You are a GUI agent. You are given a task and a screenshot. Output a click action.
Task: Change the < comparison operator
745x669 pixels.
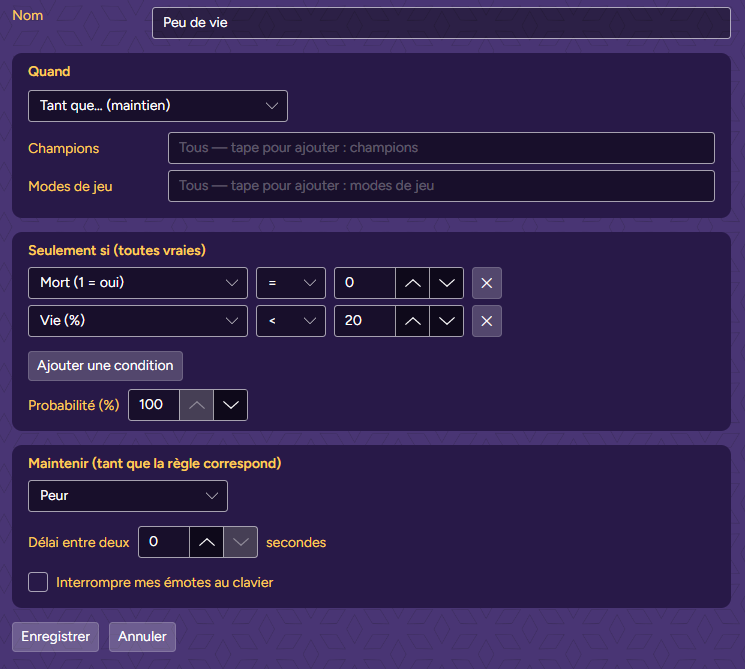click(291, 321)
